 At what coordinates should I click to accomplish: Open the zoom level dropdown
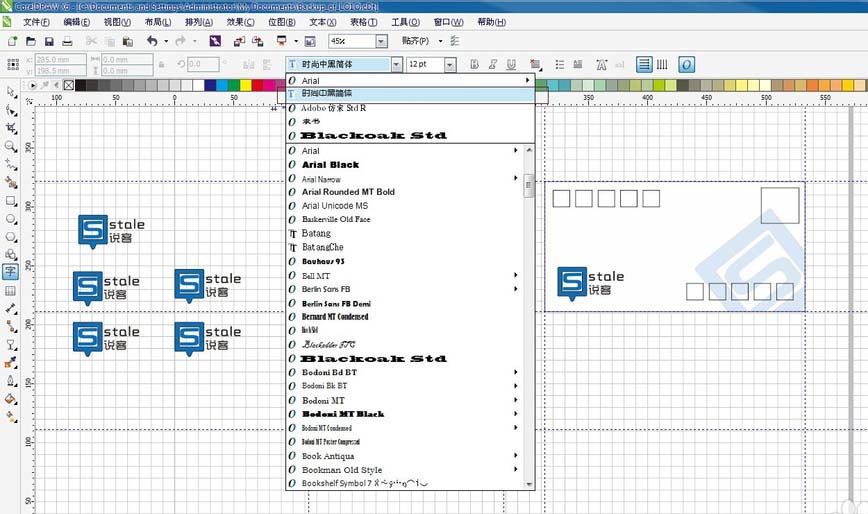pos(381,41)
